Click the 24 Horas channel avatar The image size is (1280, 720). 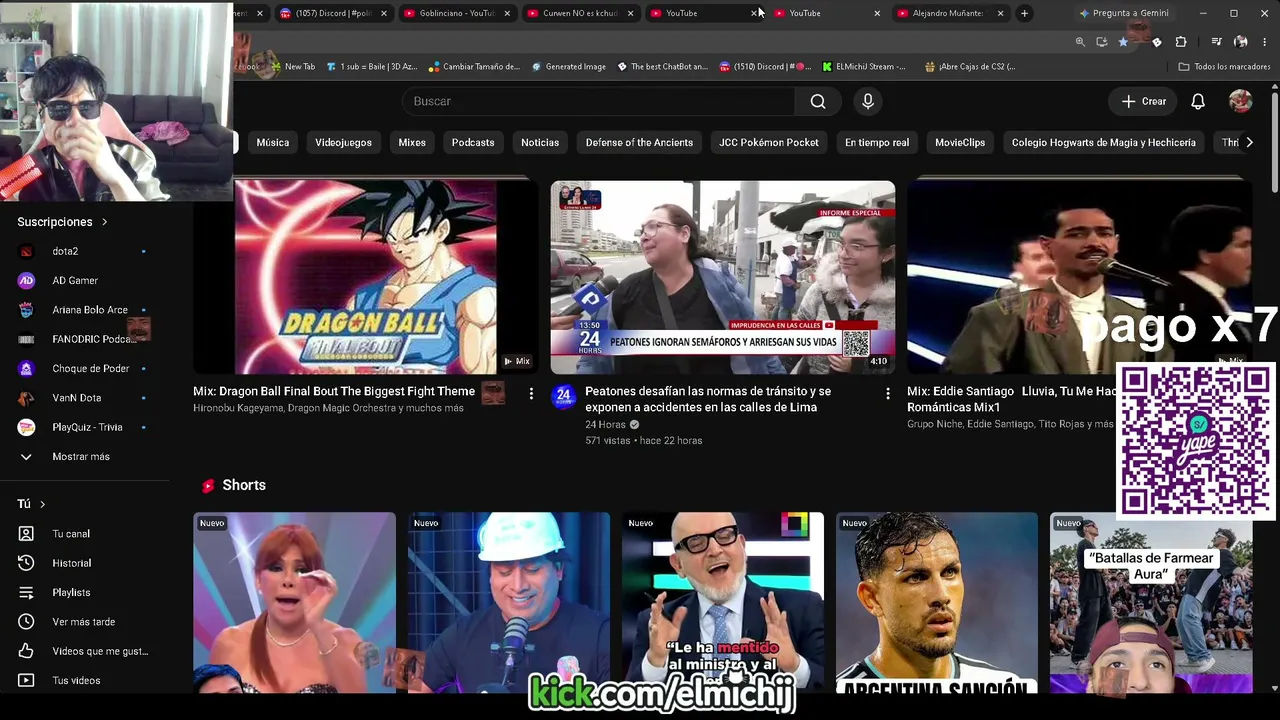(564, 397)
